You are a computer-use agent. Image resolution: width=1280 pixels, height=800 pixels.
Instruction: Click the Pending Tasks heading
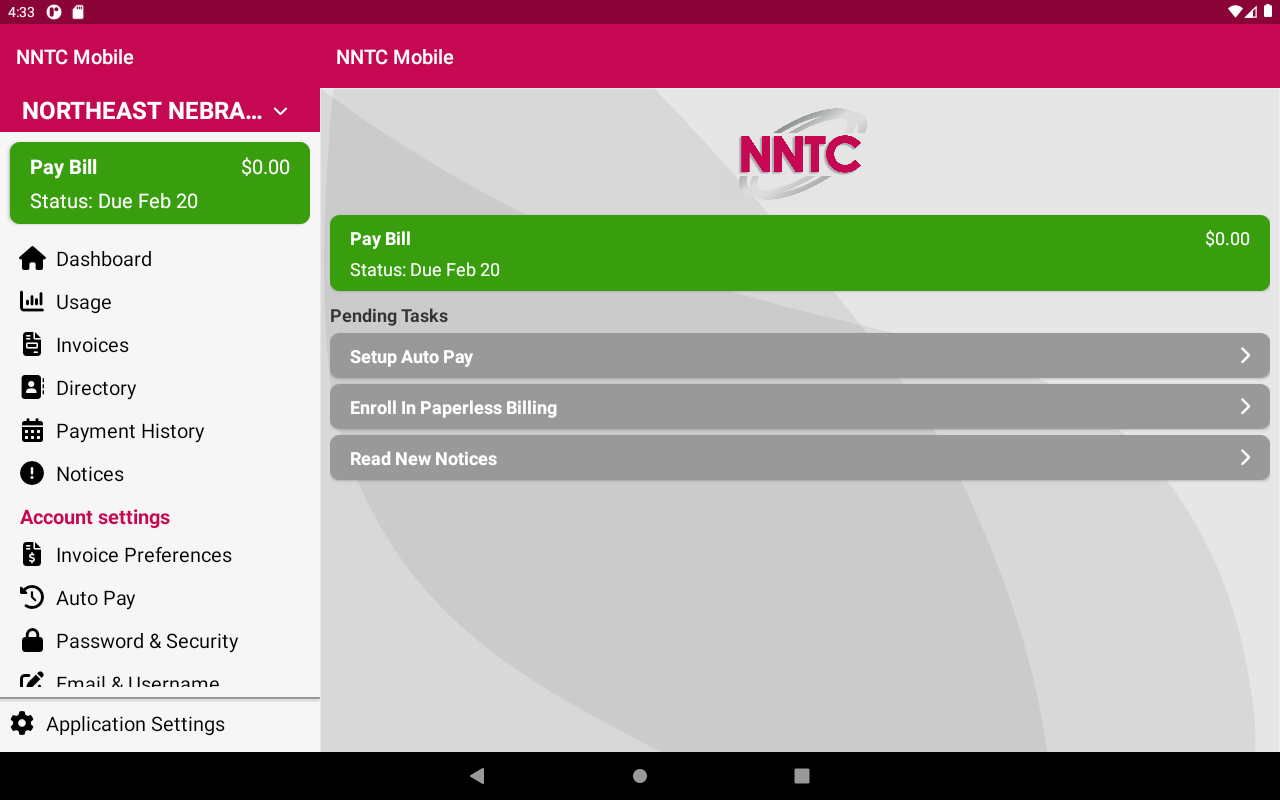(x=389, y=316)
